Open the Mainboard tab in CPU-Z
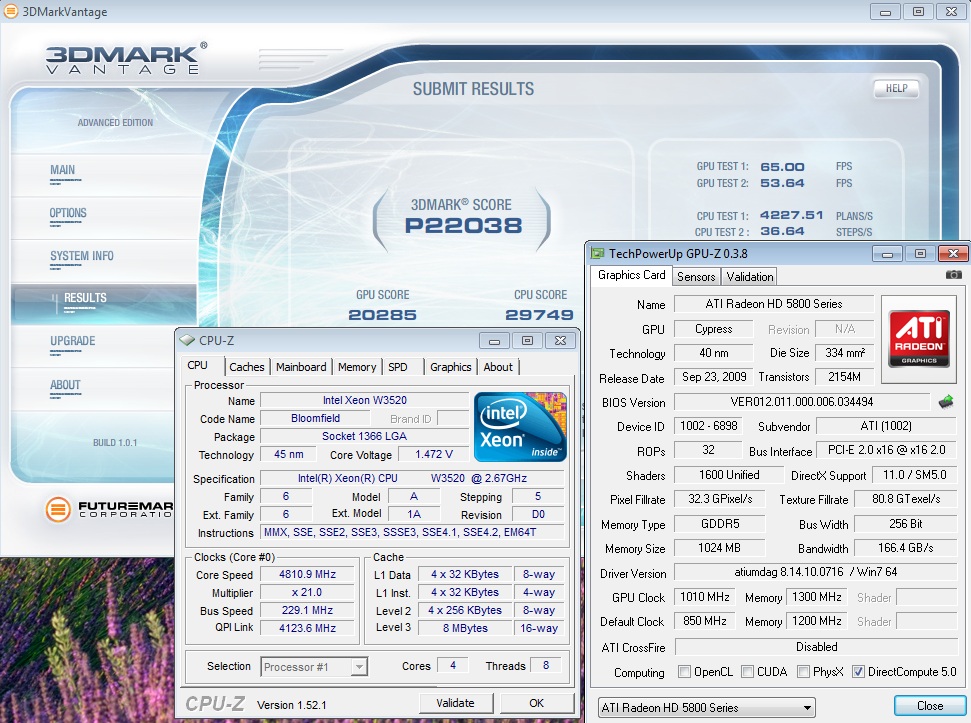The width and height of the screenshot is (971, 723). click(x=301, y=367)
